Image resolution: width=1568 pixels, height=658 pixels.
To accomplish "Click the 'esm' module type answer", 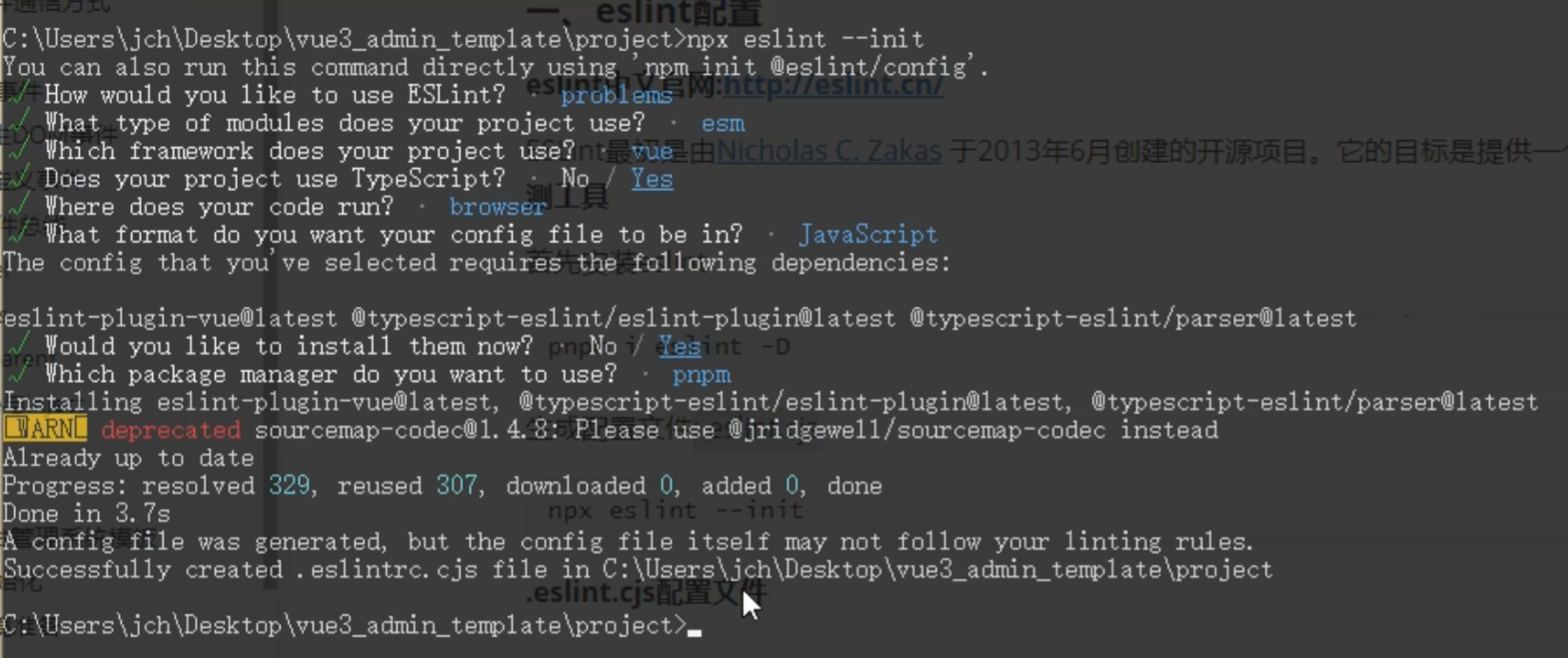I will (723, 124).
